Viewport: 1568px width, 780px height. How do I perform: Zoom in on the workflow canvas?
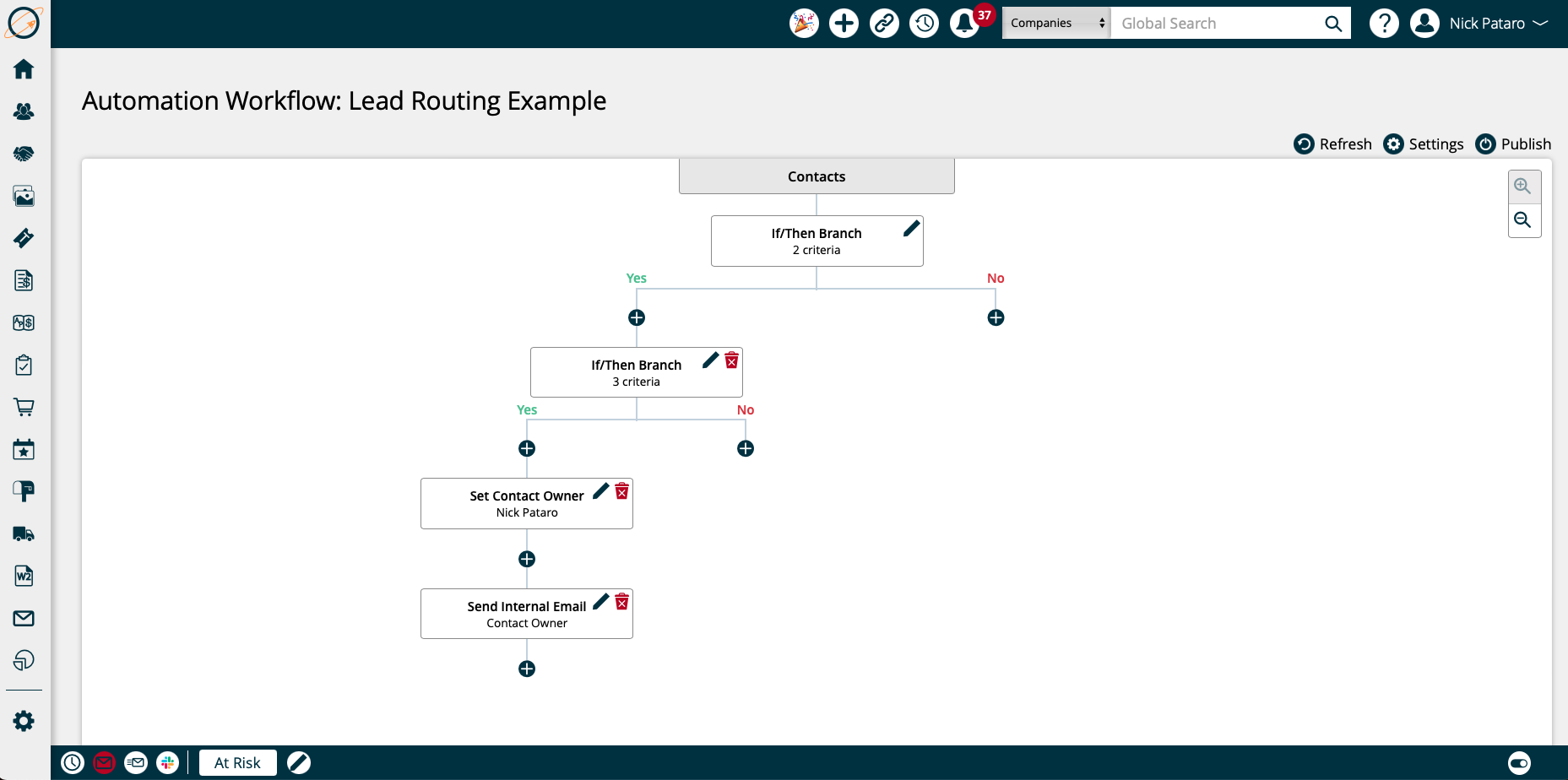coord(1523,187)
